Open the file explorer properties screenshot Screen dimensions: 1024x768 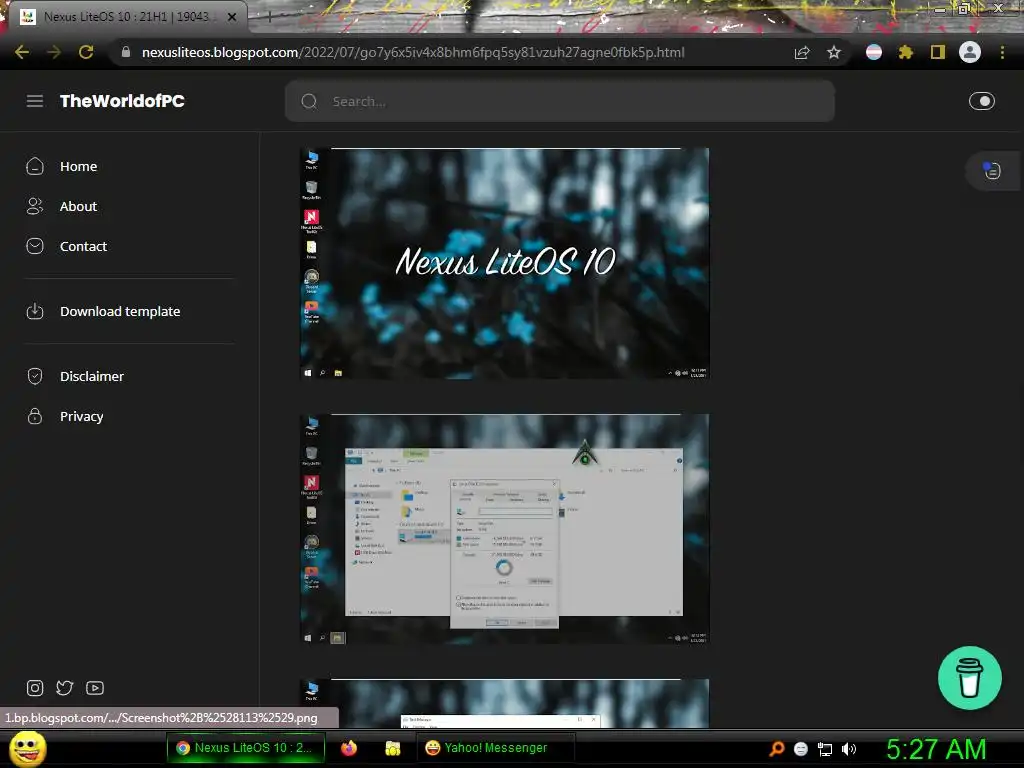pos(504,529)
